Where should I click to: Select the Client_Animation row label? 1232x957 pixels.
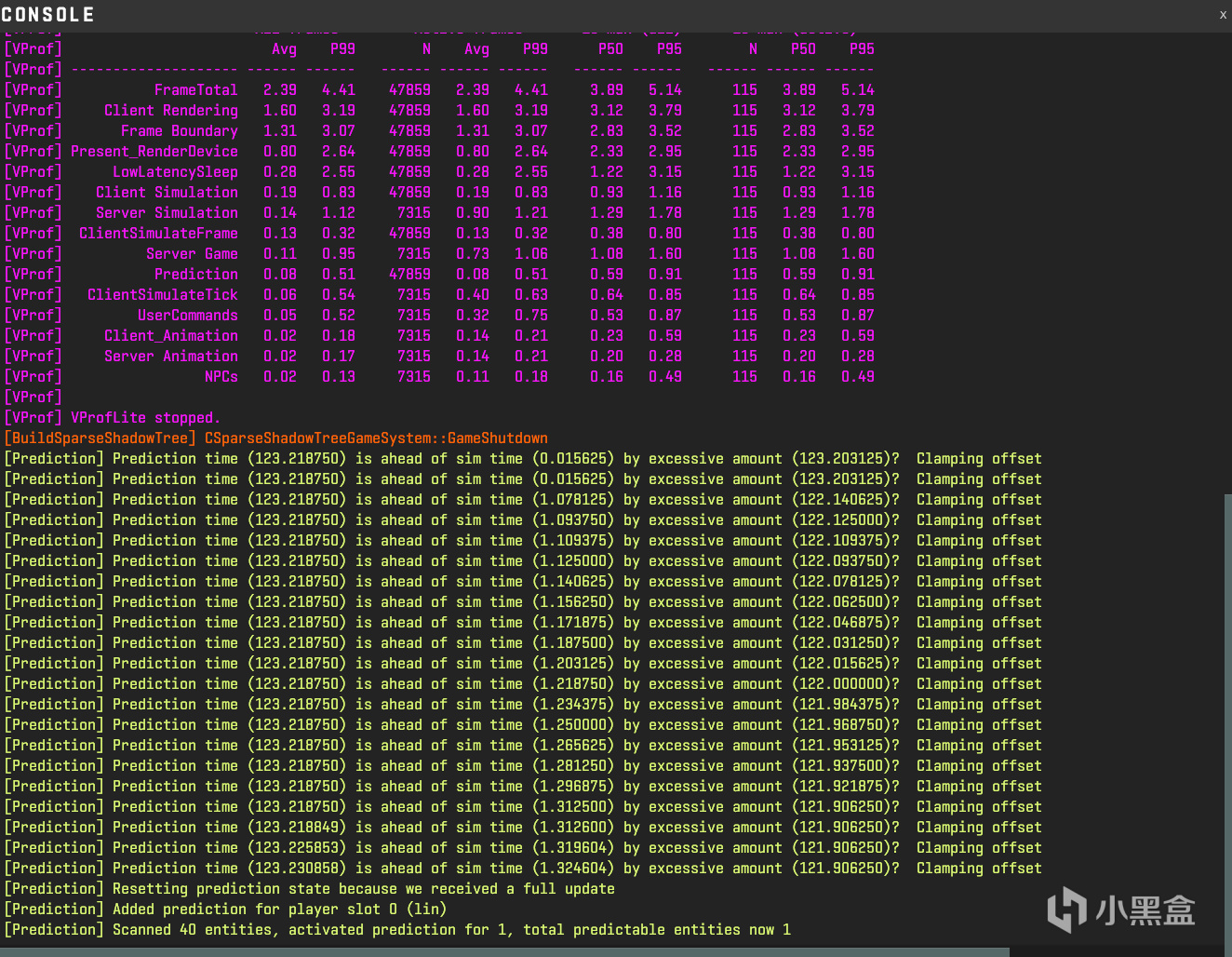click(171, 336)
